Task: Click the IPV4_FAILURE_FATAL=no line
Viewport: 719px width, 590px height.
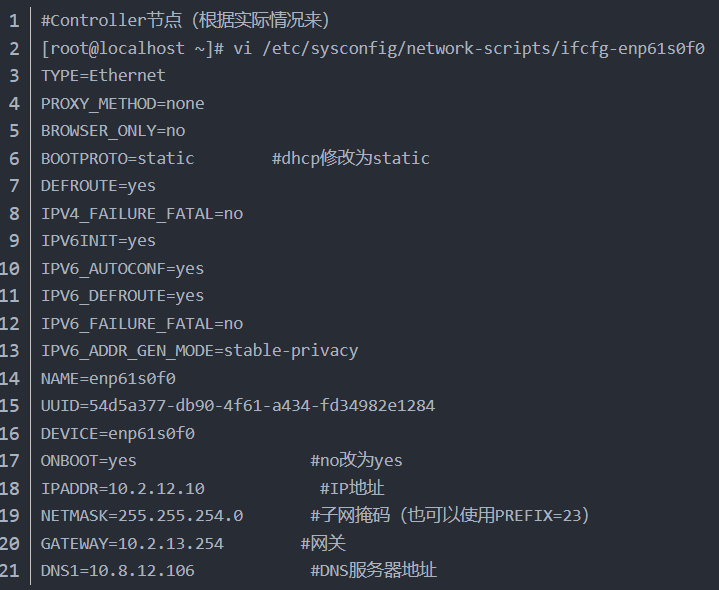Action: (141, 213)
